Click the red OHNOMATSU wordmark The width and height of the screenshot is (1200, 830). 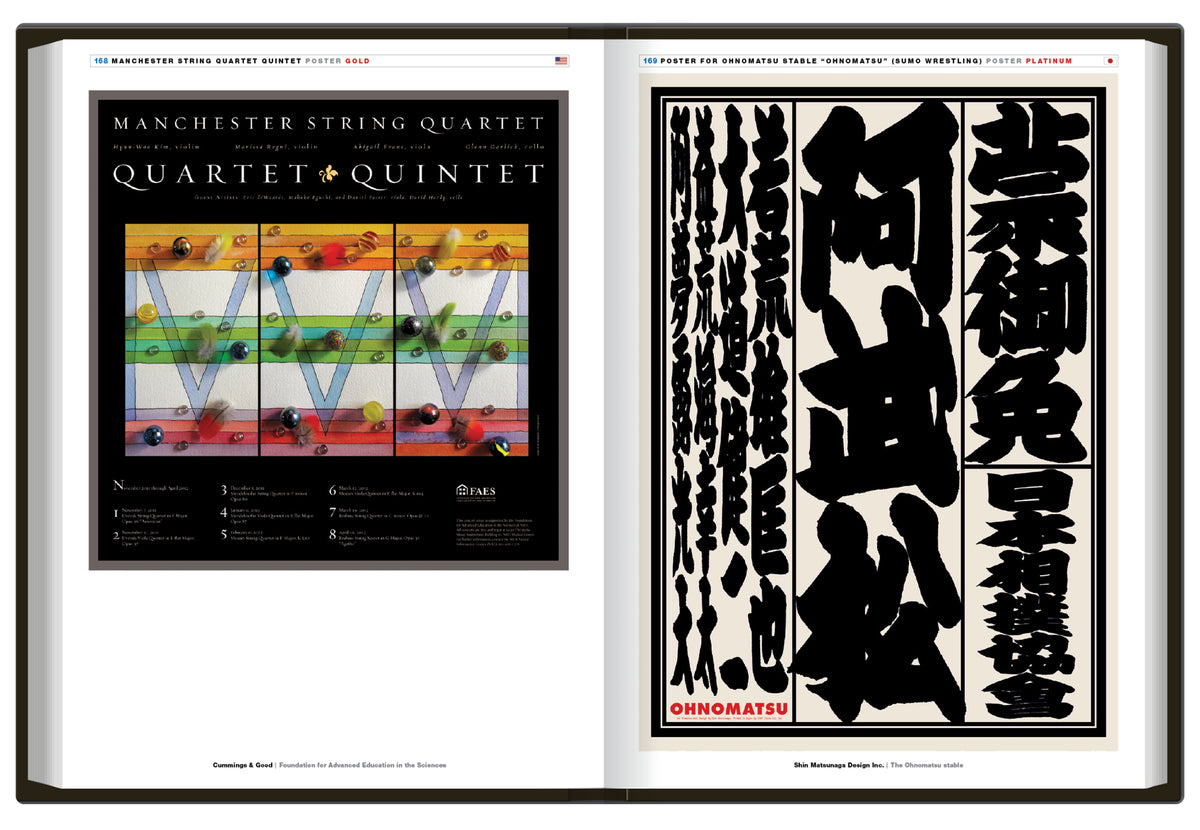pyautogui.click(x=729, y=710)
